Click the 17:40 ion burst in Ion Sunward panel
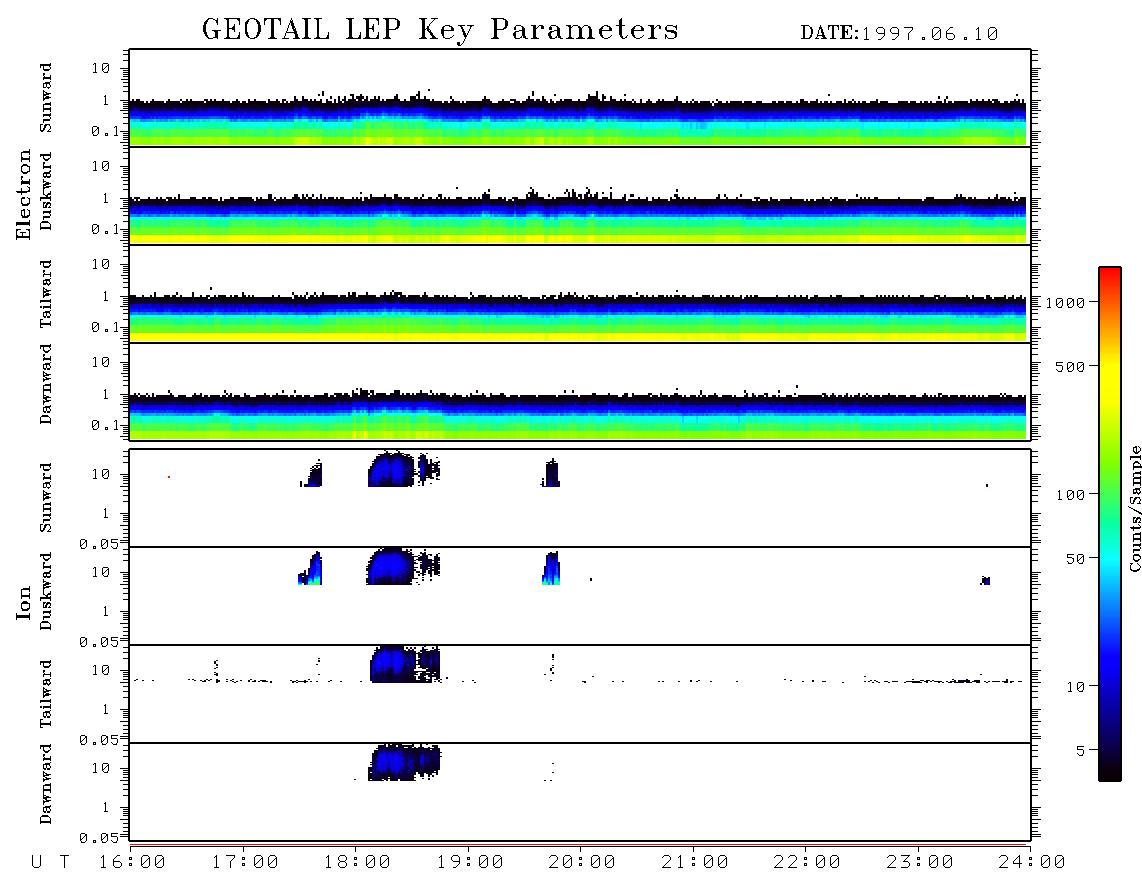 pos(312,474)
